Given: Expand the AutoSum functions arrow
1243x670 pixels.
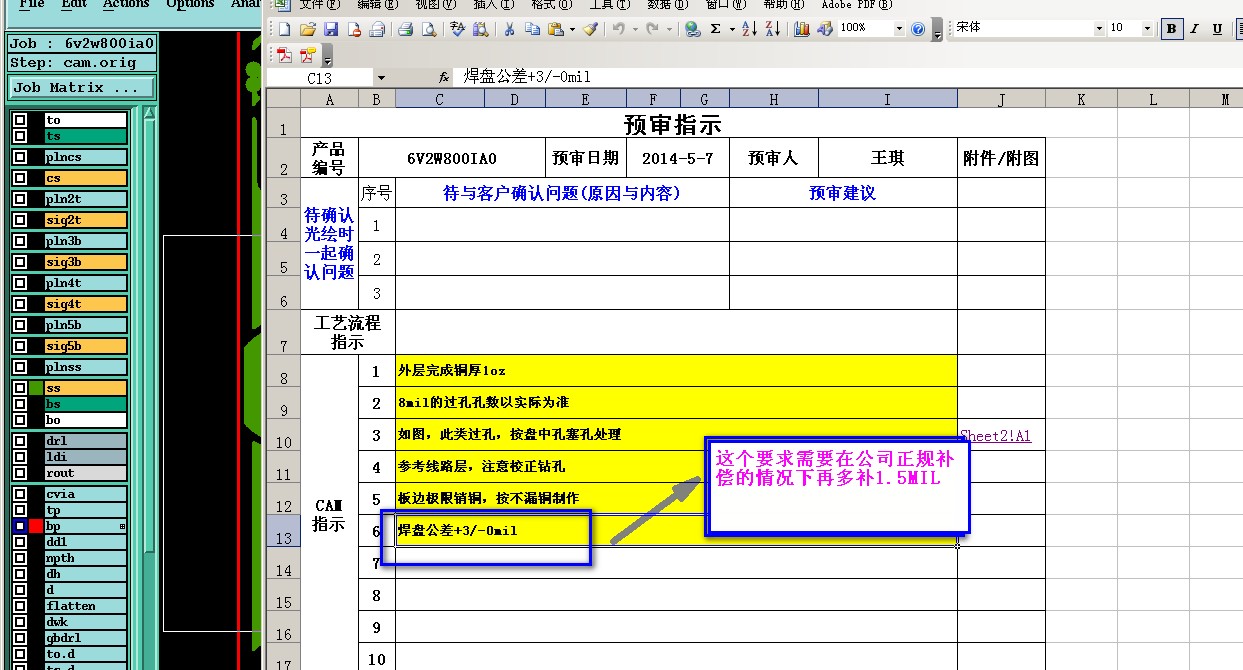Looking at the screenshot, I should coord(731,29).
